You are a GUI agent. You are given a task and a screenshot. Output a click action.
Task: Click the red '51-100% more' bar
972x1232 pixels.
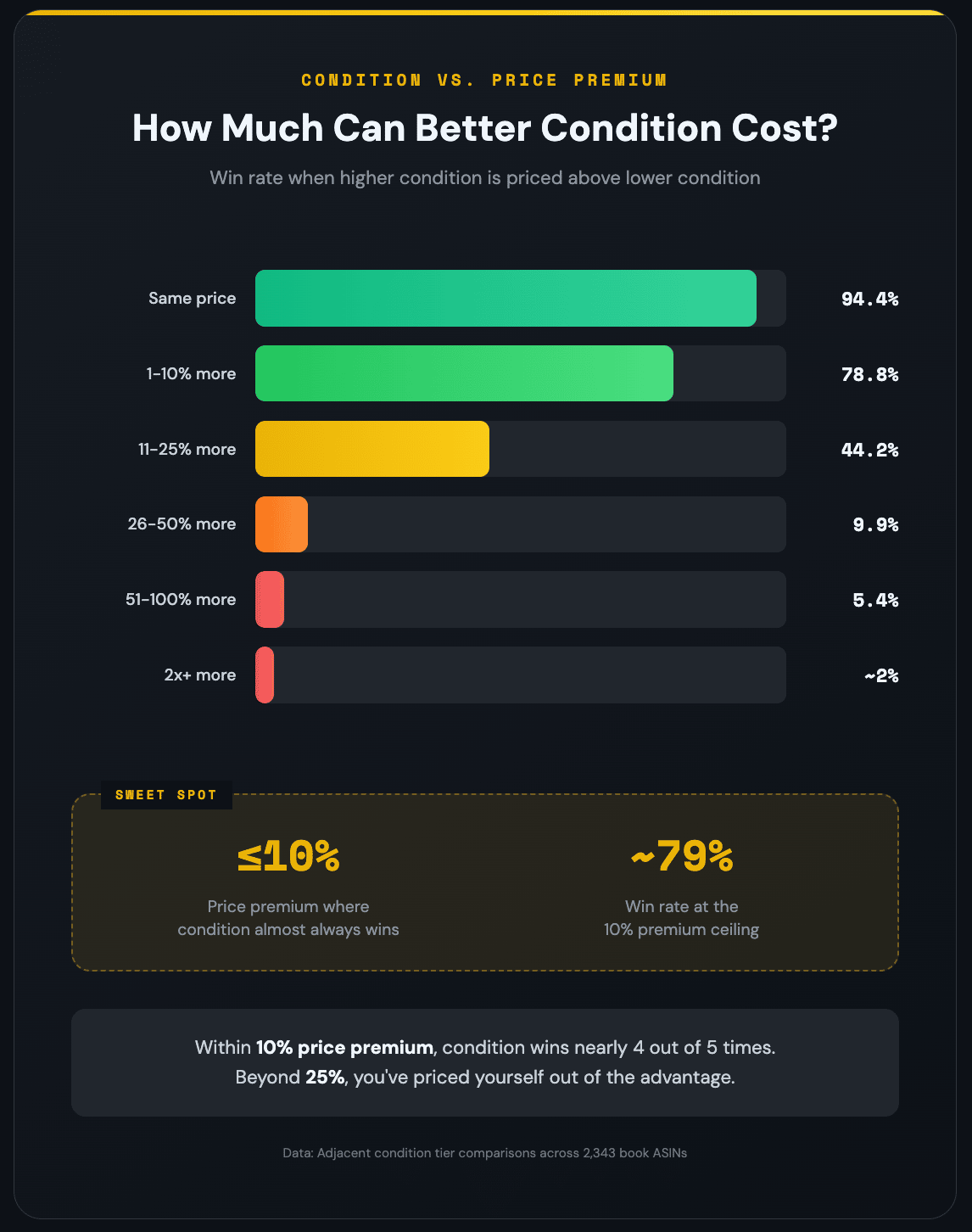(x=270, y=600)
